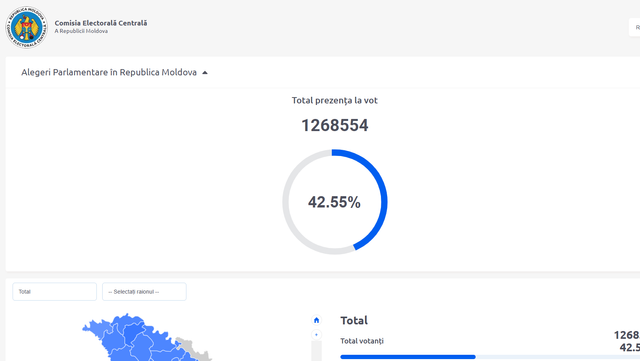The image size is (640, 361).
Task: Click the turnout count 1268554
Action: point(335,125)
